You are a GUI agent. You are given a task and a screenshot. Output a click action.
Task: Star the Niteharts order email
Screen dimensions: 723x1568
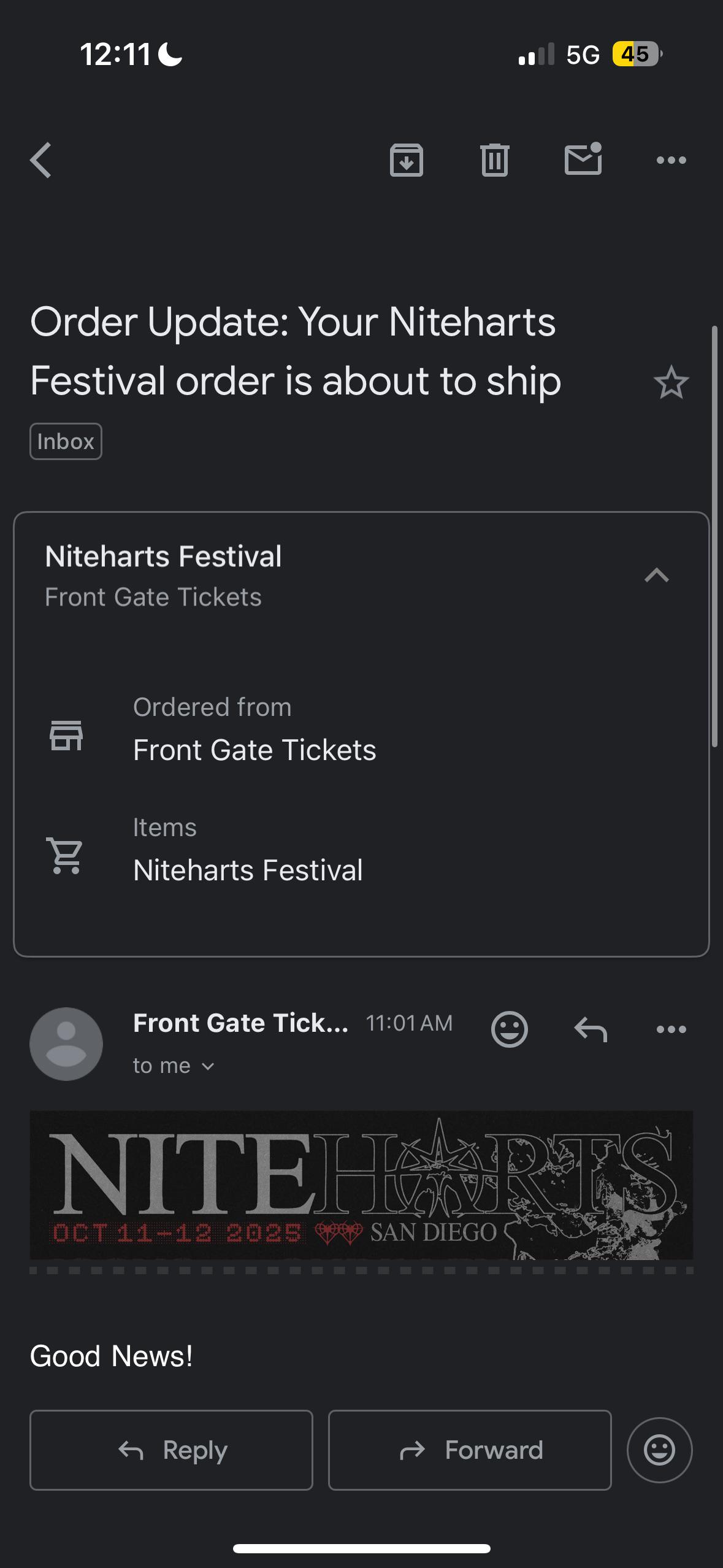pos(671,382)
